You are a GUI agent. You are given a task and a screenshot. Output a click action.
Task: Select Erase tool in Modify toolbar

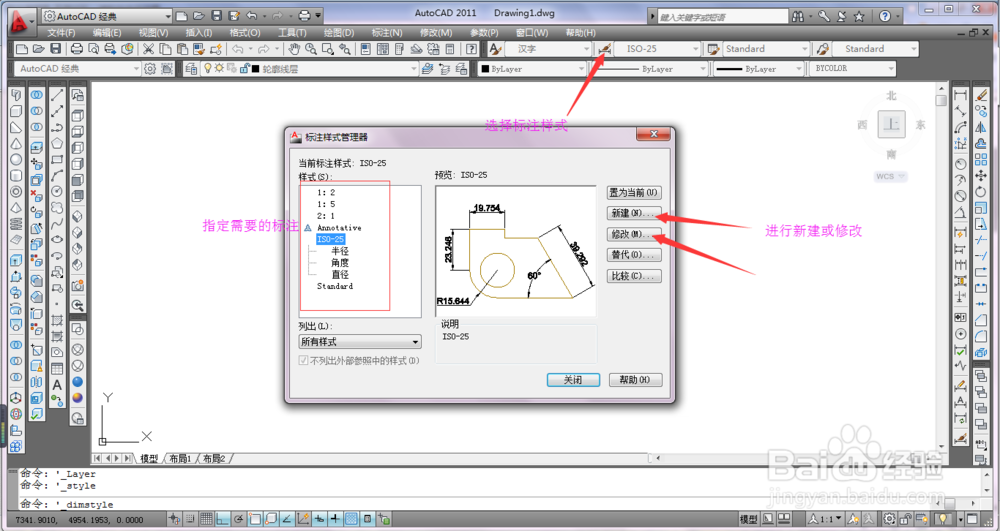click(x=981, y=95)
